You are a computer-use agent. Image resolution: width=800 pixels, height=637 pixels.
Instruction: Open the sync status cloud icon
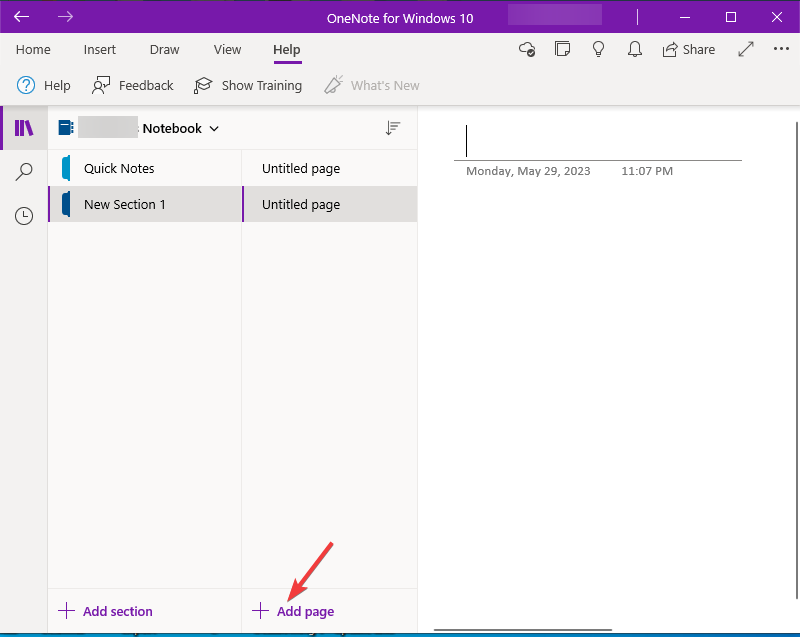pos(527,49)
